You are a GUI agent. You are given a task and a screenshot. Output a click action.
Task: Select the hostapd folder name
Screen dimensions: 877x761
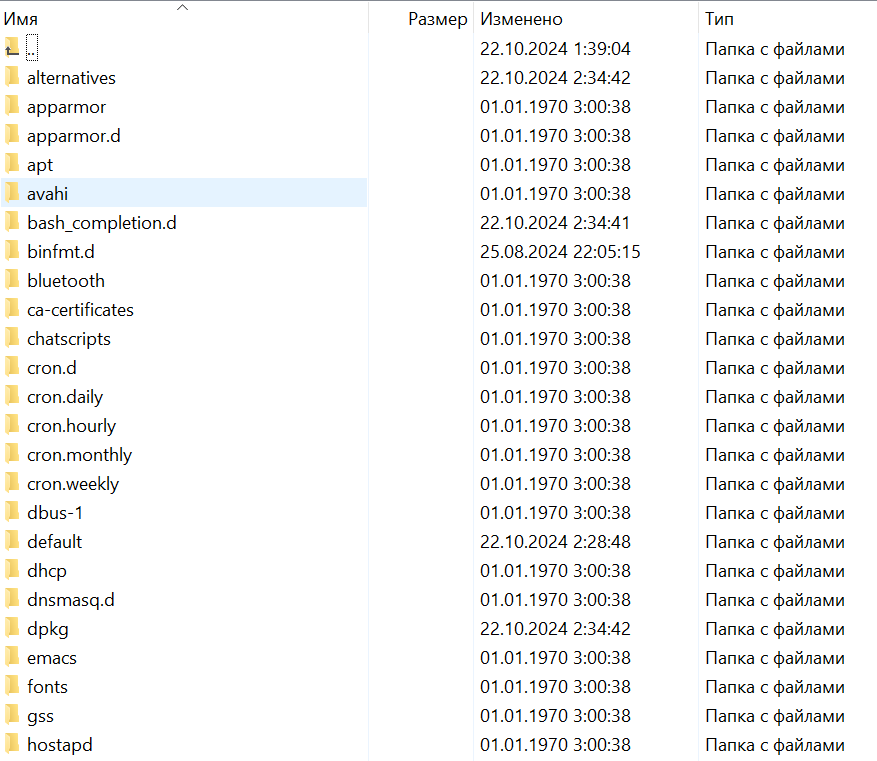(59, 746)
